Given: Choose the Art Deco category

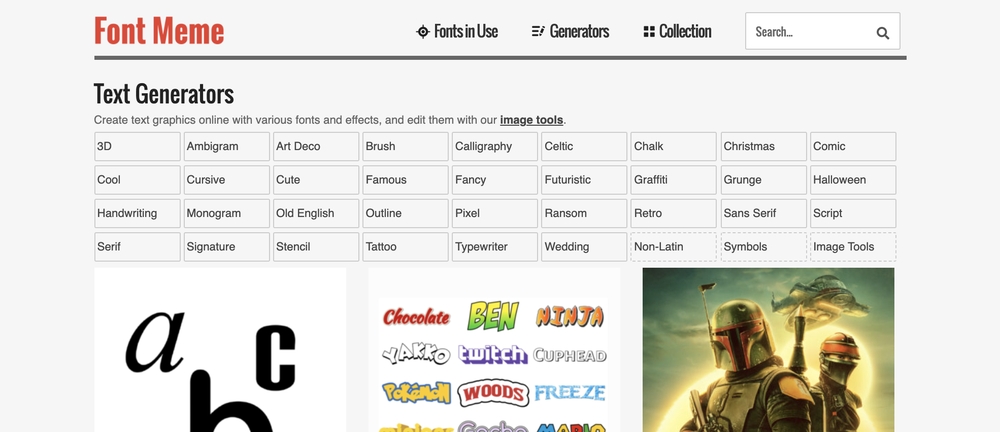Looking at the screenshot, I should (x=316, y=146).
